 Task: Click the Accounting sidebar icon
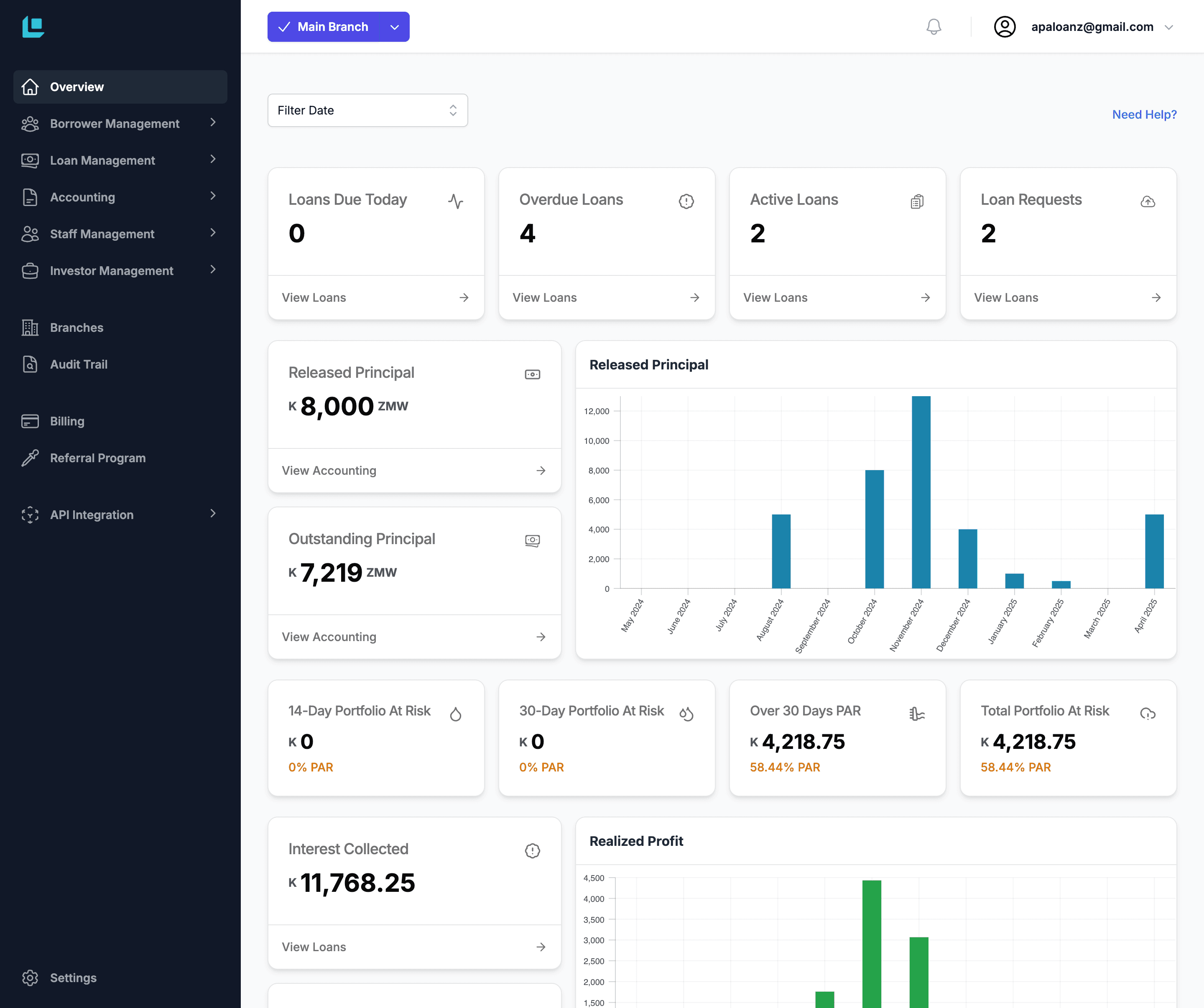coord(31,196)
